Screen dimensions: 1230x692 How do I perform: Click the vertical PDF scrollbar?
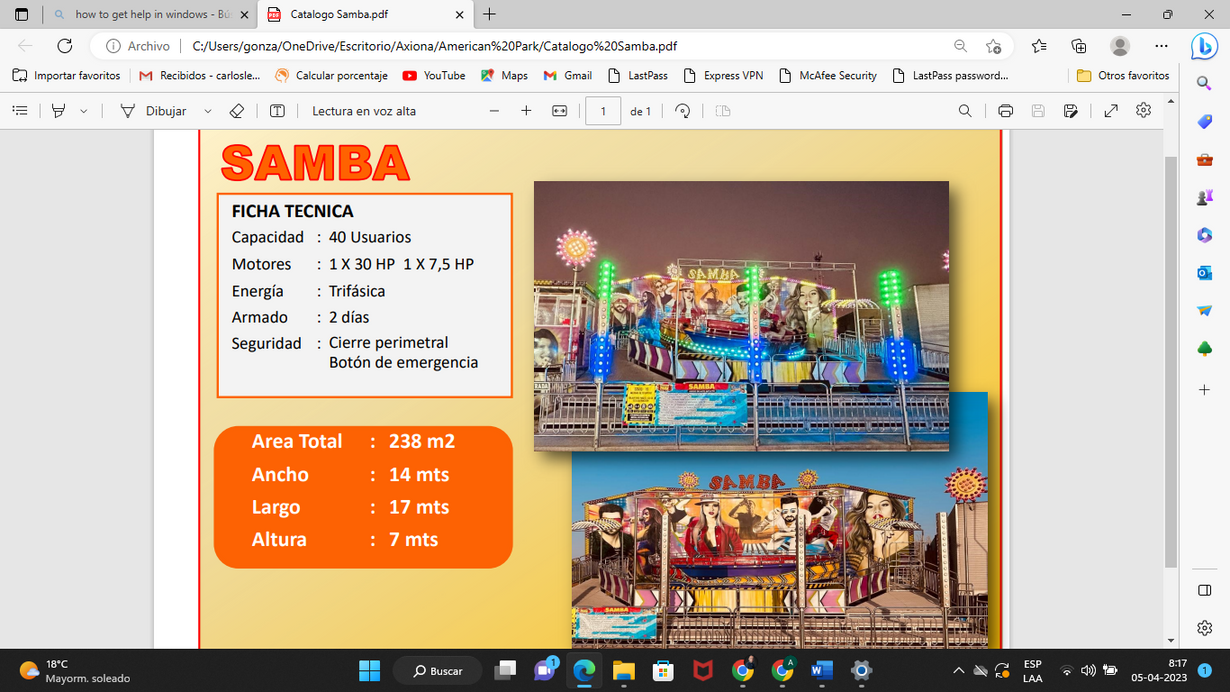1171,362
